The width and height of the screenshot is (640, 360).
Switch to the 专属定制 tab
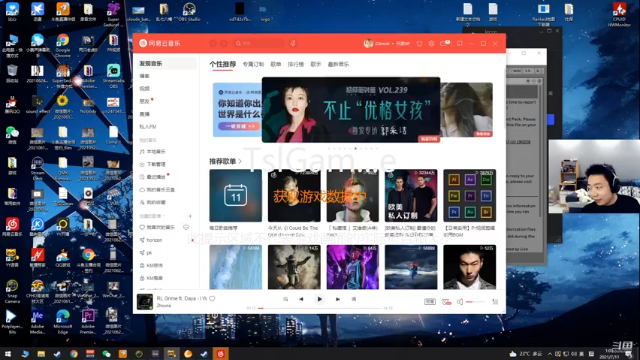(x=253, y=64)
